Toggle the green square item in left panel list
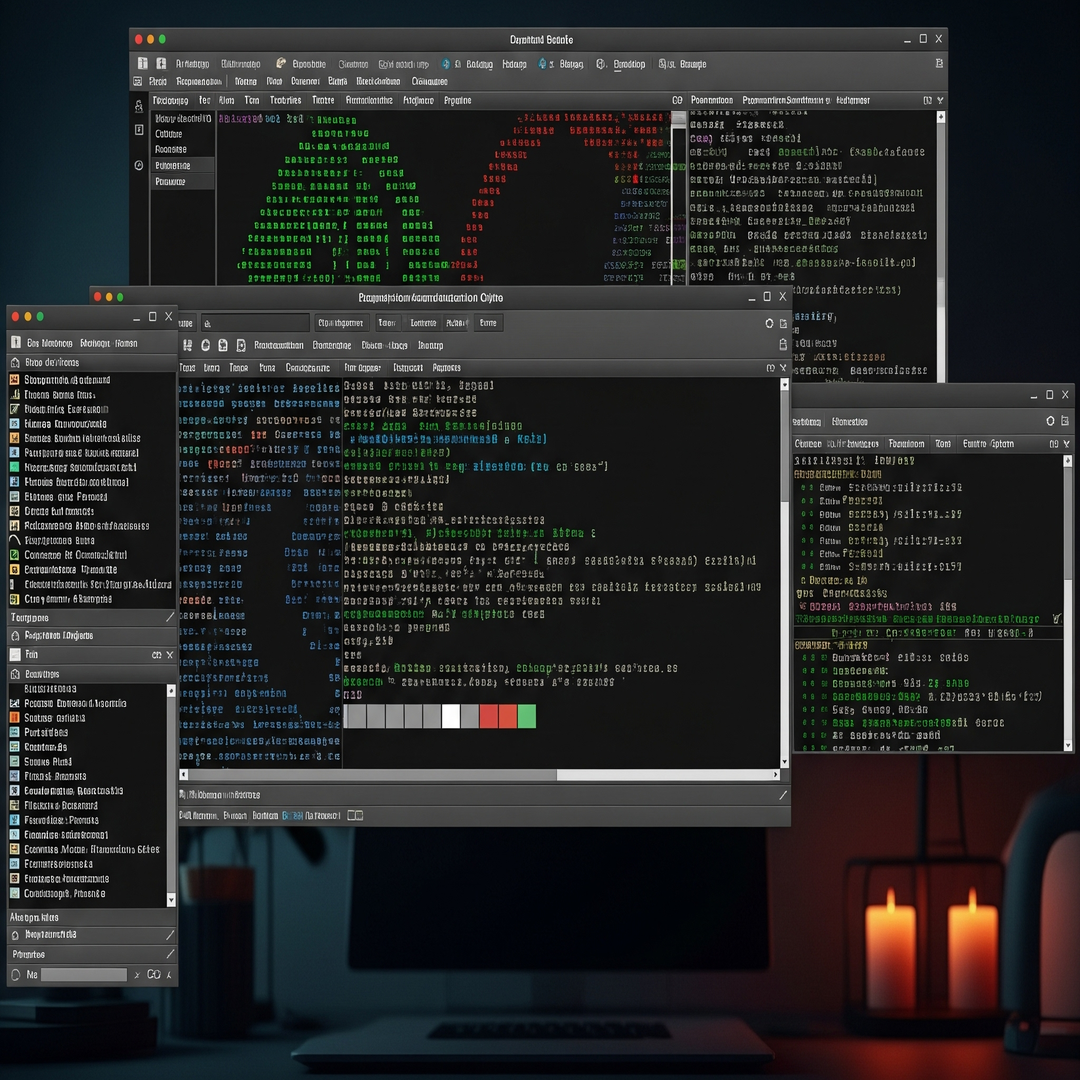This screenshot has width=1080, height=1080. pos(15,467)
